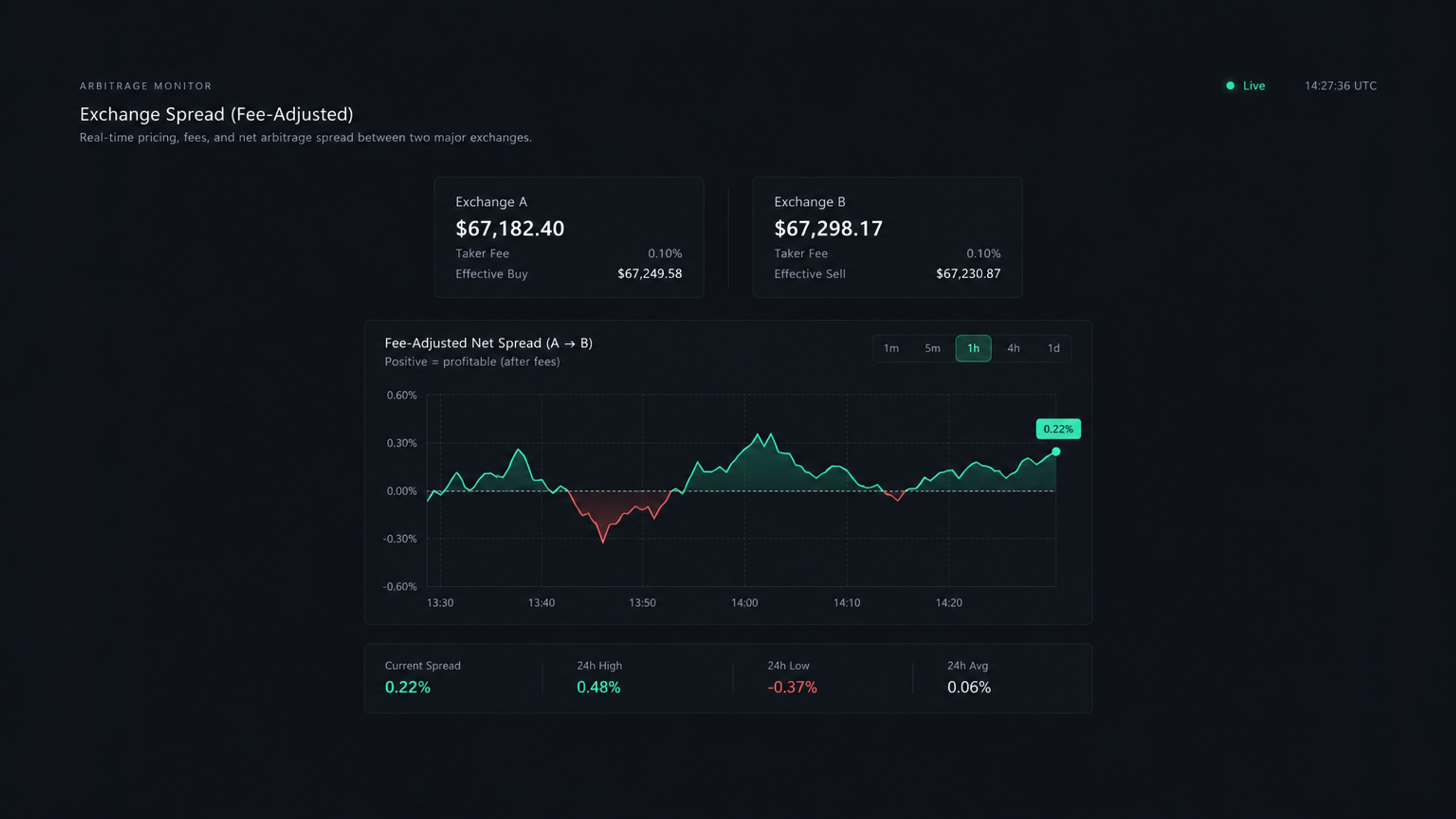Click the 0.22% chart value tooltip
Viewport: 1456px width, 819px height.
(1058, 429)
